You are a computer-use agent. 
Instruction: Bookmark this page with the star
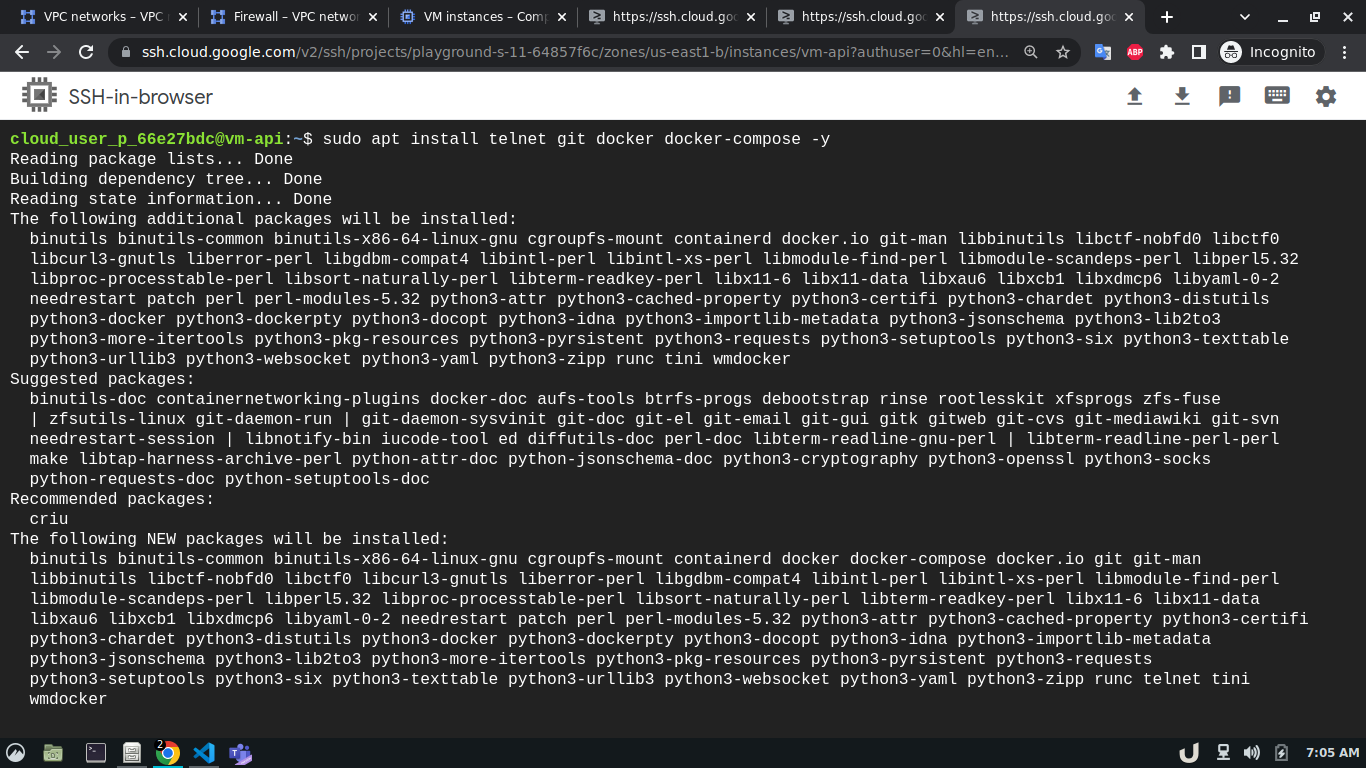[1063, 52]
